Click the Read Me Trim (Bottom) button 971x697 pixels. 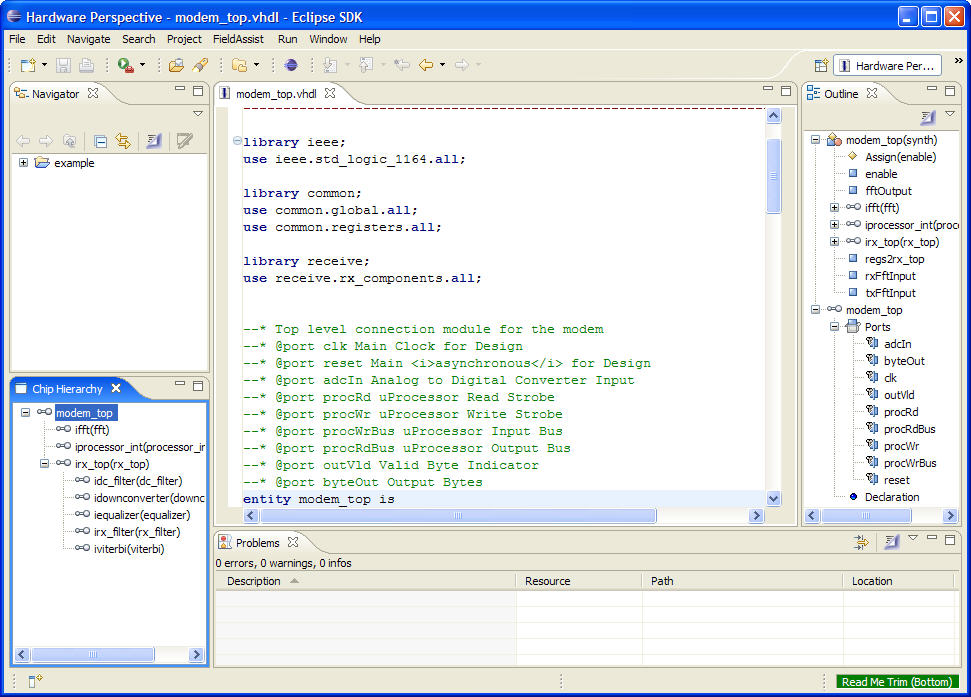click(897, 682)
